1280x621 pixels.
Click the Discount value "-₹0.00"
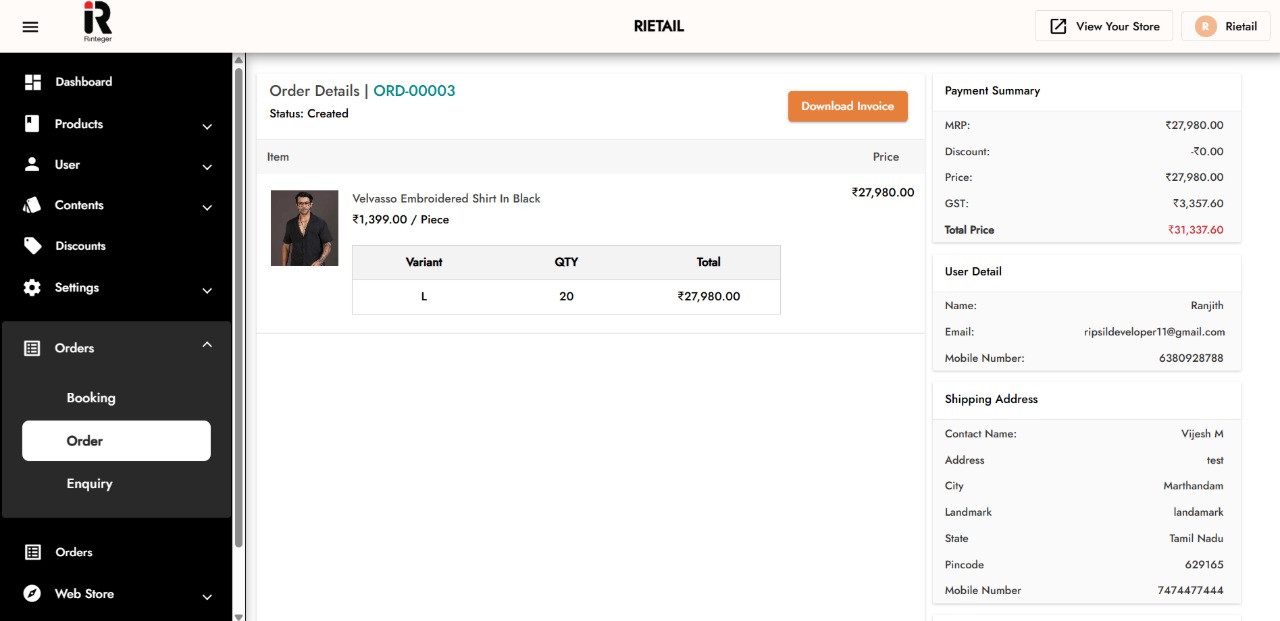tap(1207, 152)
